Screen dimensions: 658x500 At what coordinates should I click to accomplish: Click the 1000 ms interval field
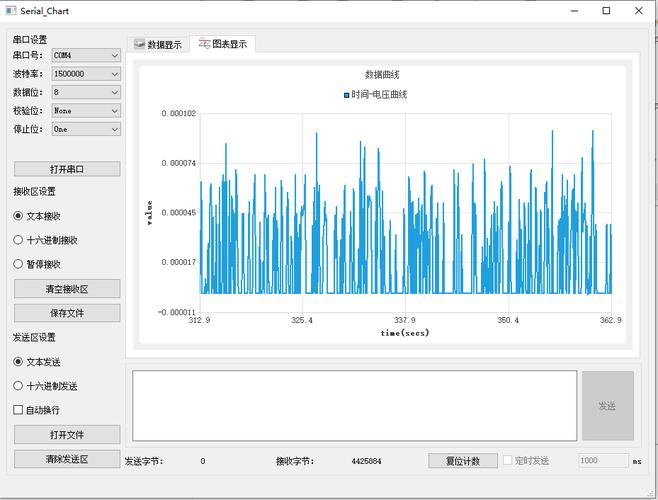pyautogui.click(x=603, y=461)
